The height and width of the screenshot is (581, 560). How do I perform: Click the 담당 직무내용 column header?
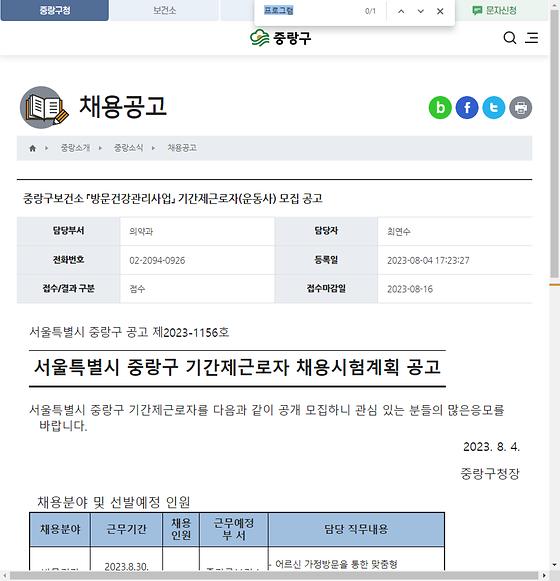point(356,529)
